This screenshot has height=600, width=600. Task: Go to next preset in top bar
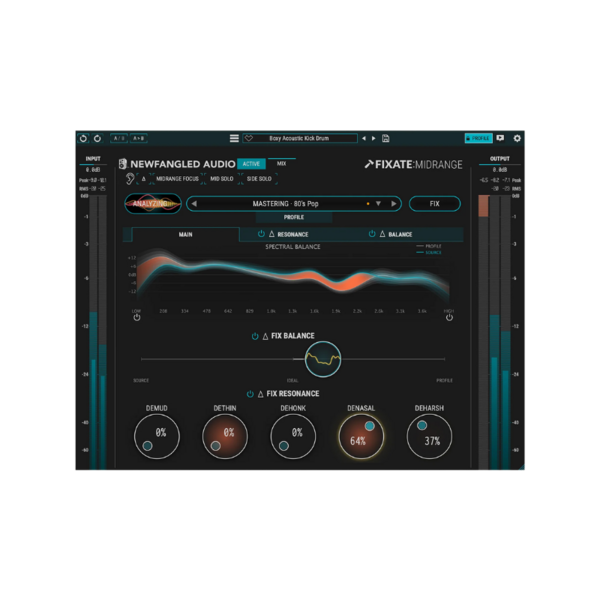pos(373,138)
